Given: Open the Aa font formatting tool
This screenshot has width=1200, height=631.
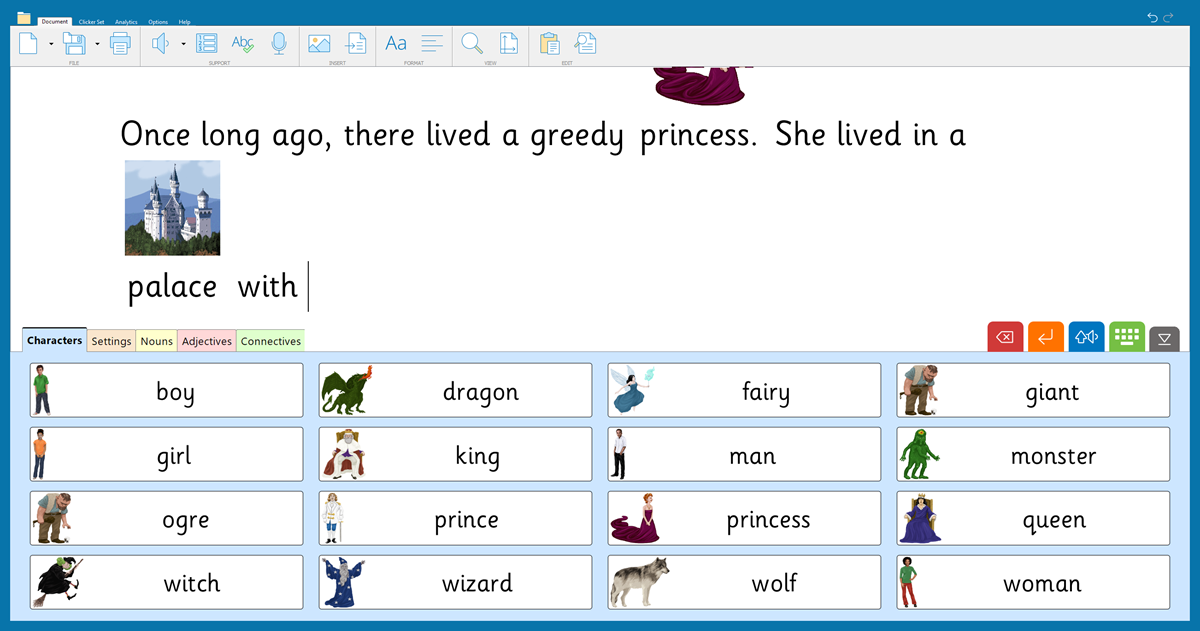Looking at the screenshot, I should coord(396,43).
